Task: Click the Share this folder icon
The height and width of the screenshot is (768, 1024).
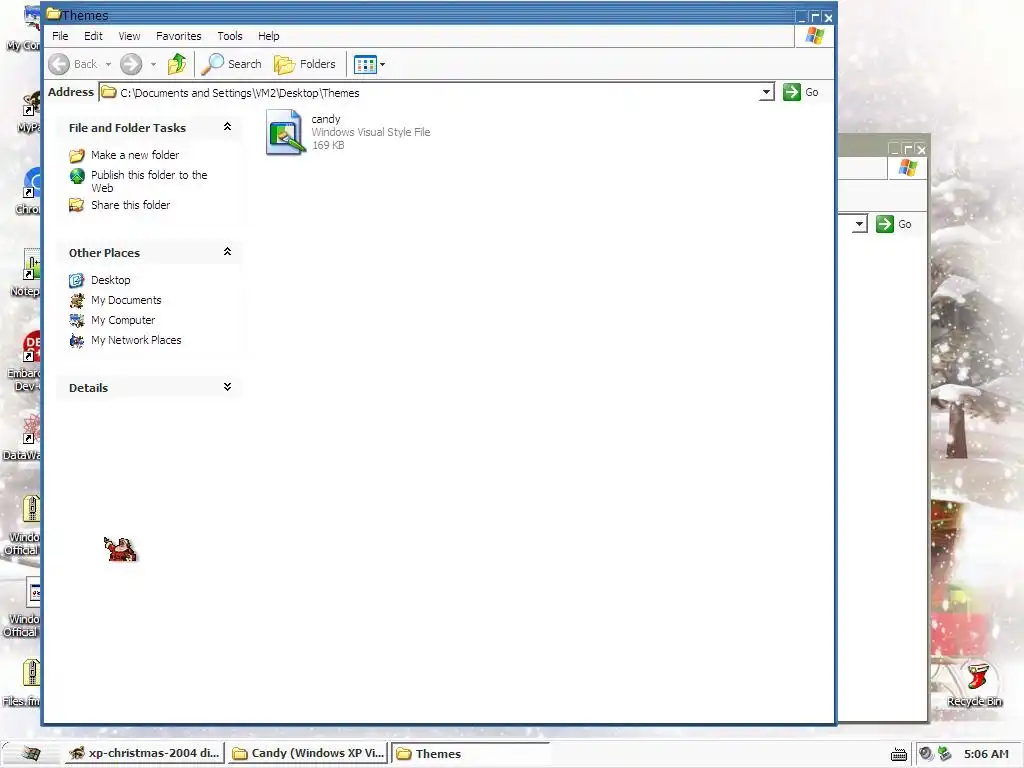Action: [77, 205]
